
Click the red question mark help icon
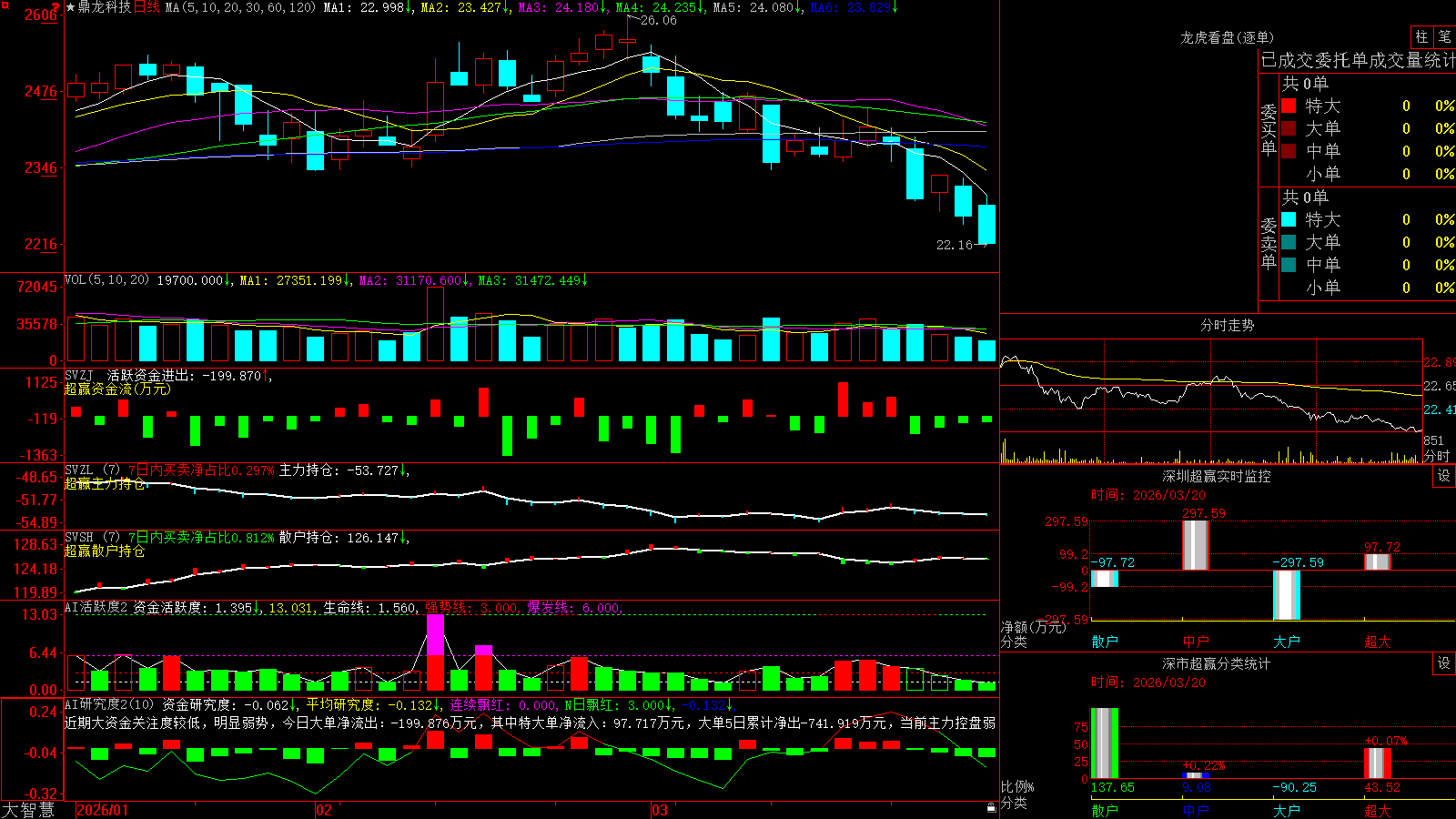coord(56,7)
